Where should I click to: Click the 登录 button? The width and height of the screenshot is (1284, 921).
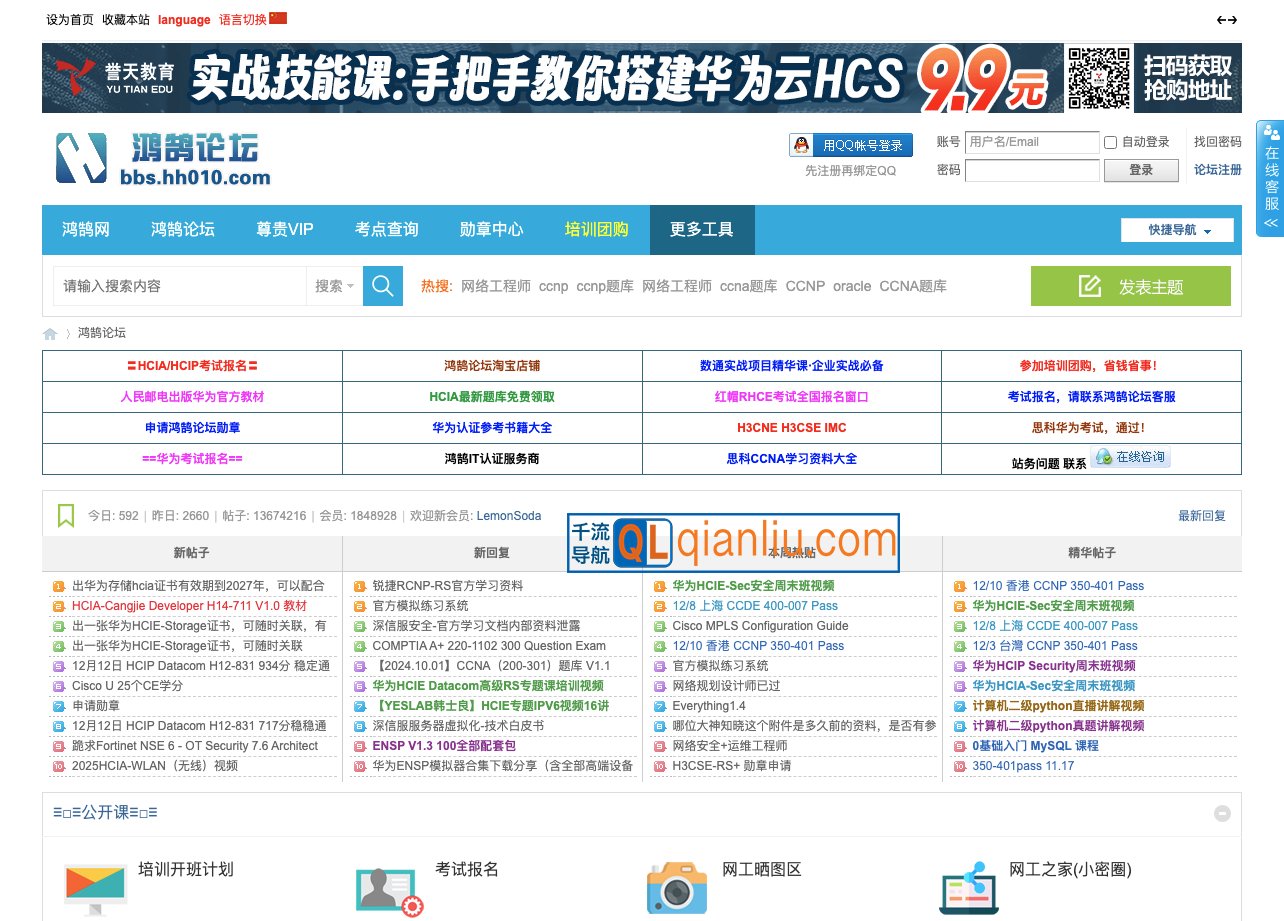click(x=1141, y=170)
